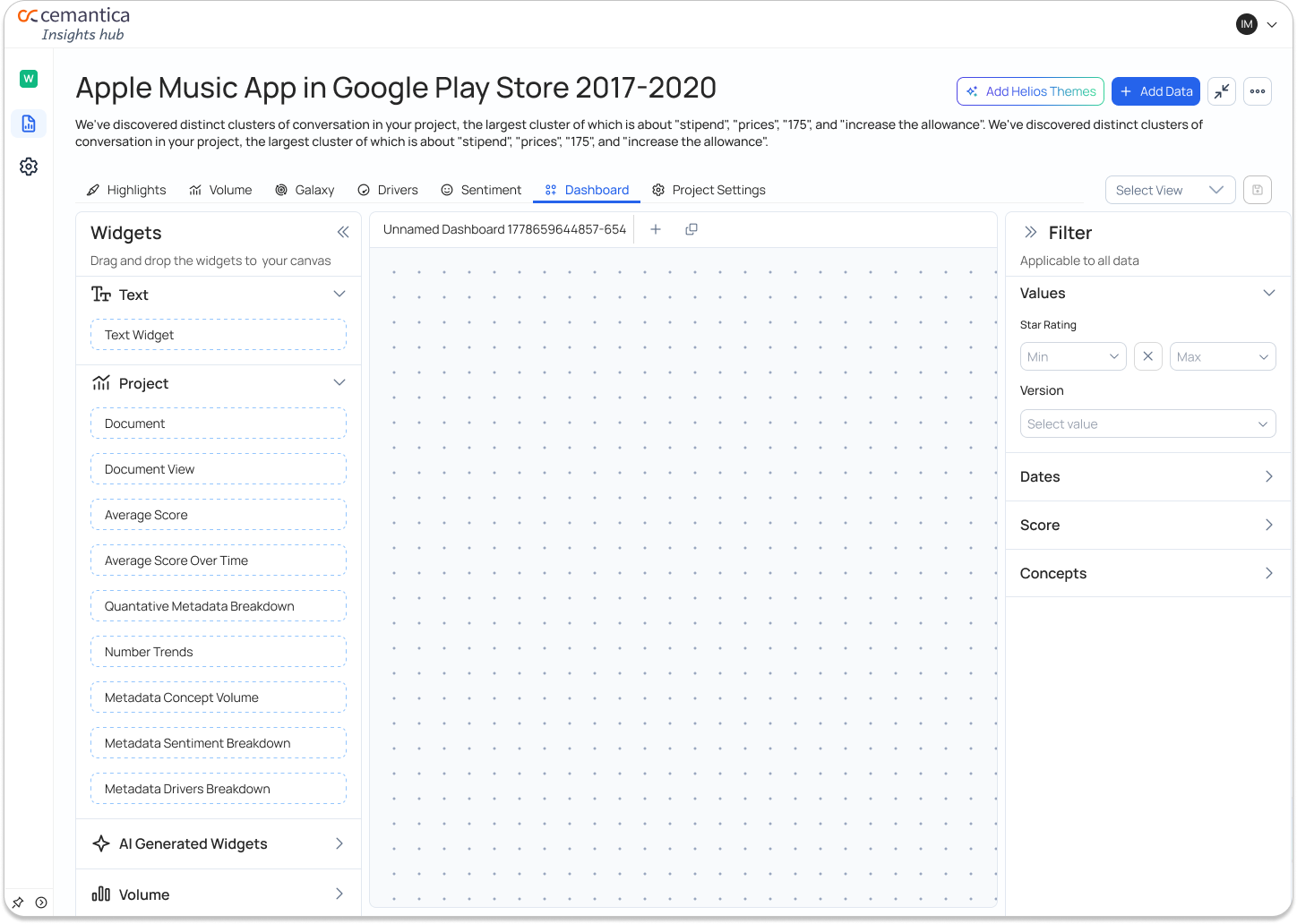Image resolution: width=1297 pixels, height=924 pixels.
Task: Click the duplicate dashboard icon
Action: [x=691, y=229]
